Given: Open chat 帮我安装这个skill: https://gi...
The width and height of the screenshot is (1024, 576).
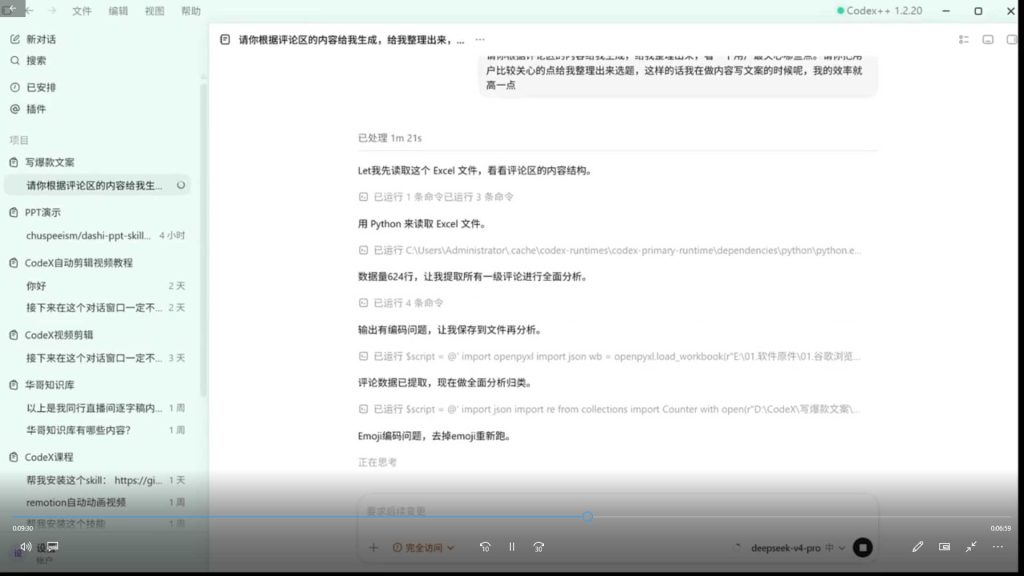Looking at the screenshot, I should 98,480.
